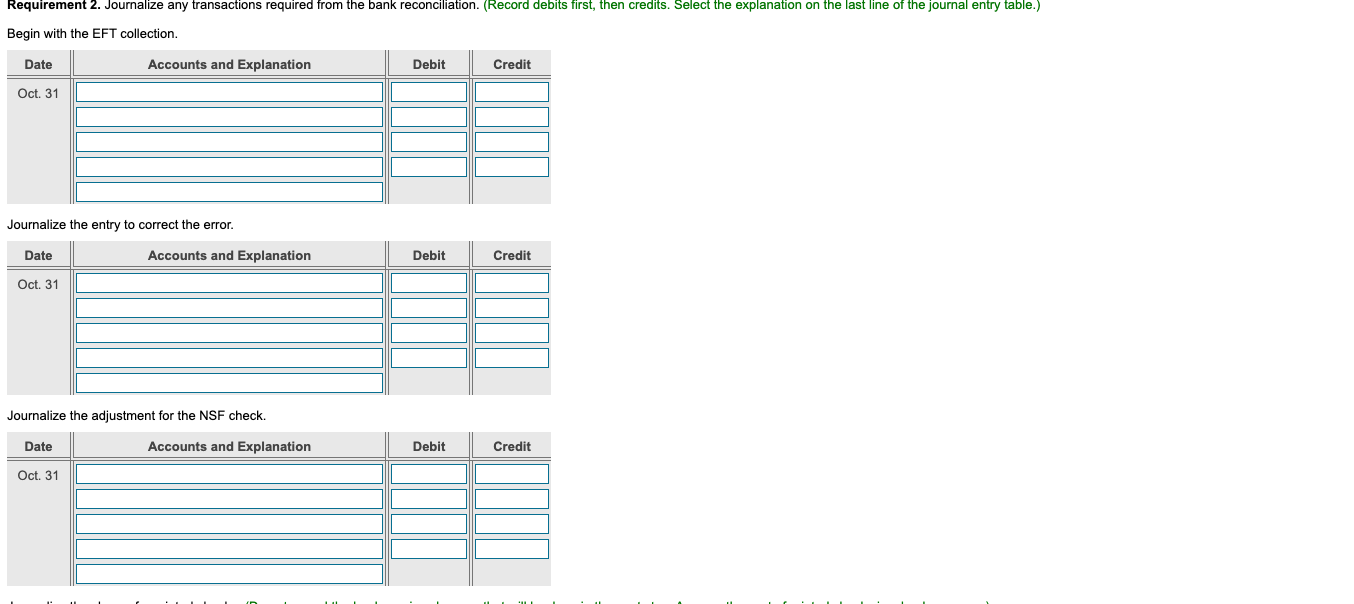Screen dimensions: 1354x604
Task: Click the first account field in the NSF check entry
Action: point(229,473)
